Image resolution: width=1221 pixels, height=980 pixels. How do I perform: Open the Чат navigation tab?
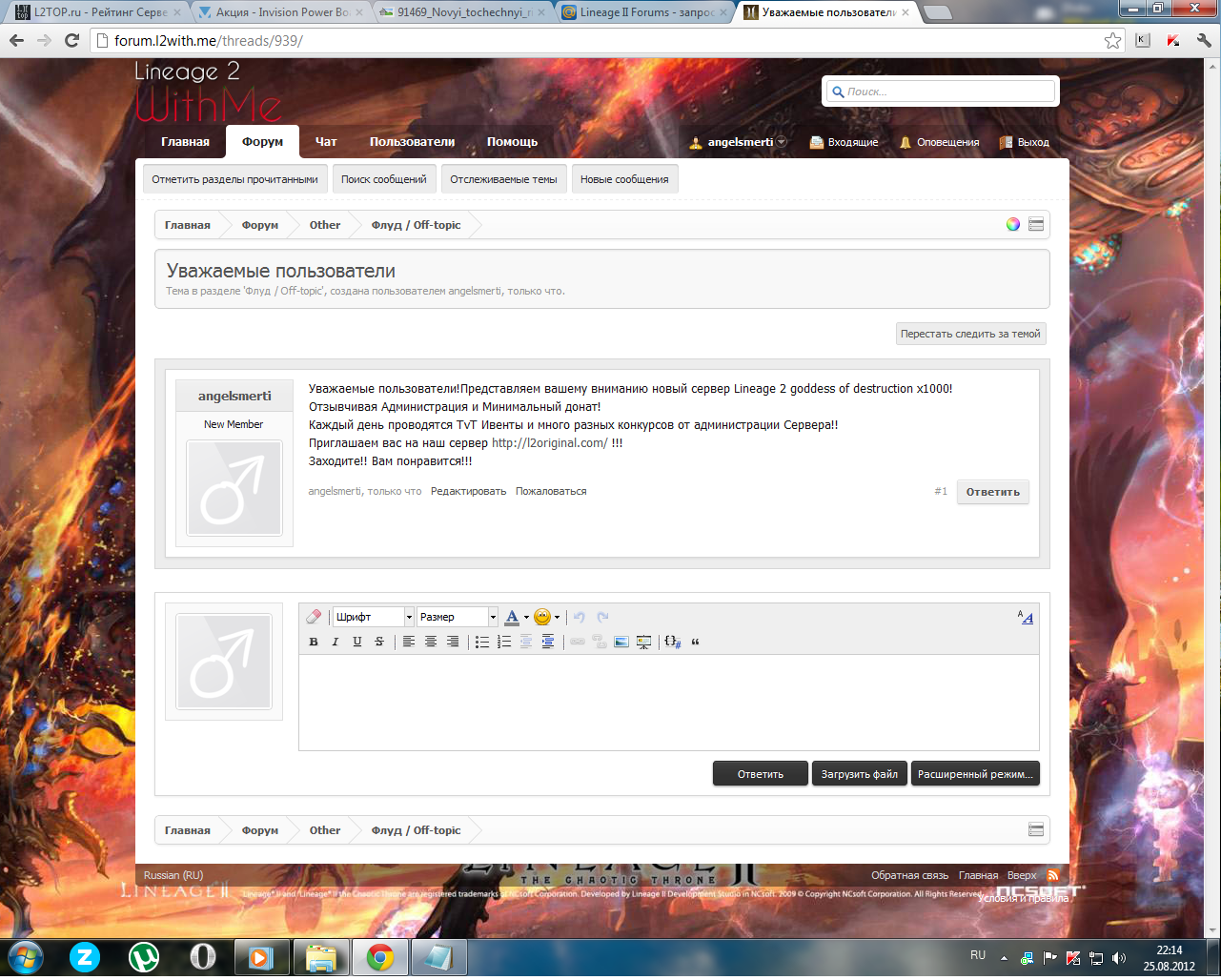point(326,142)
